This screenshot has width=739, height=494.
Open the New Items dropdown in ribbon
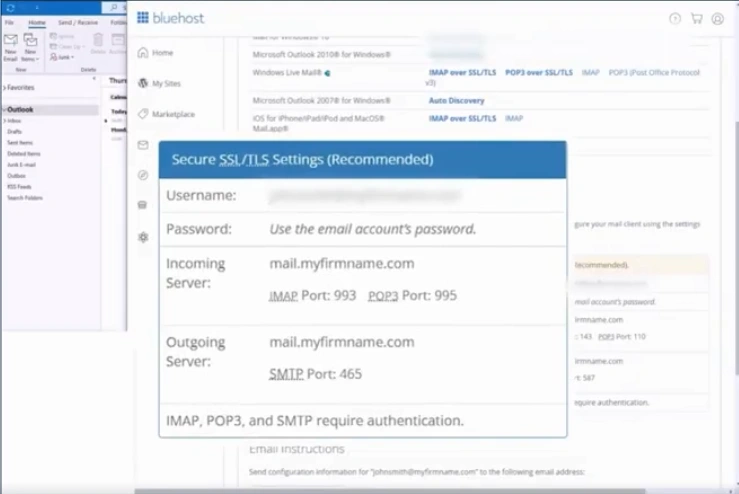pyautogui.click(x=31, y=45)
